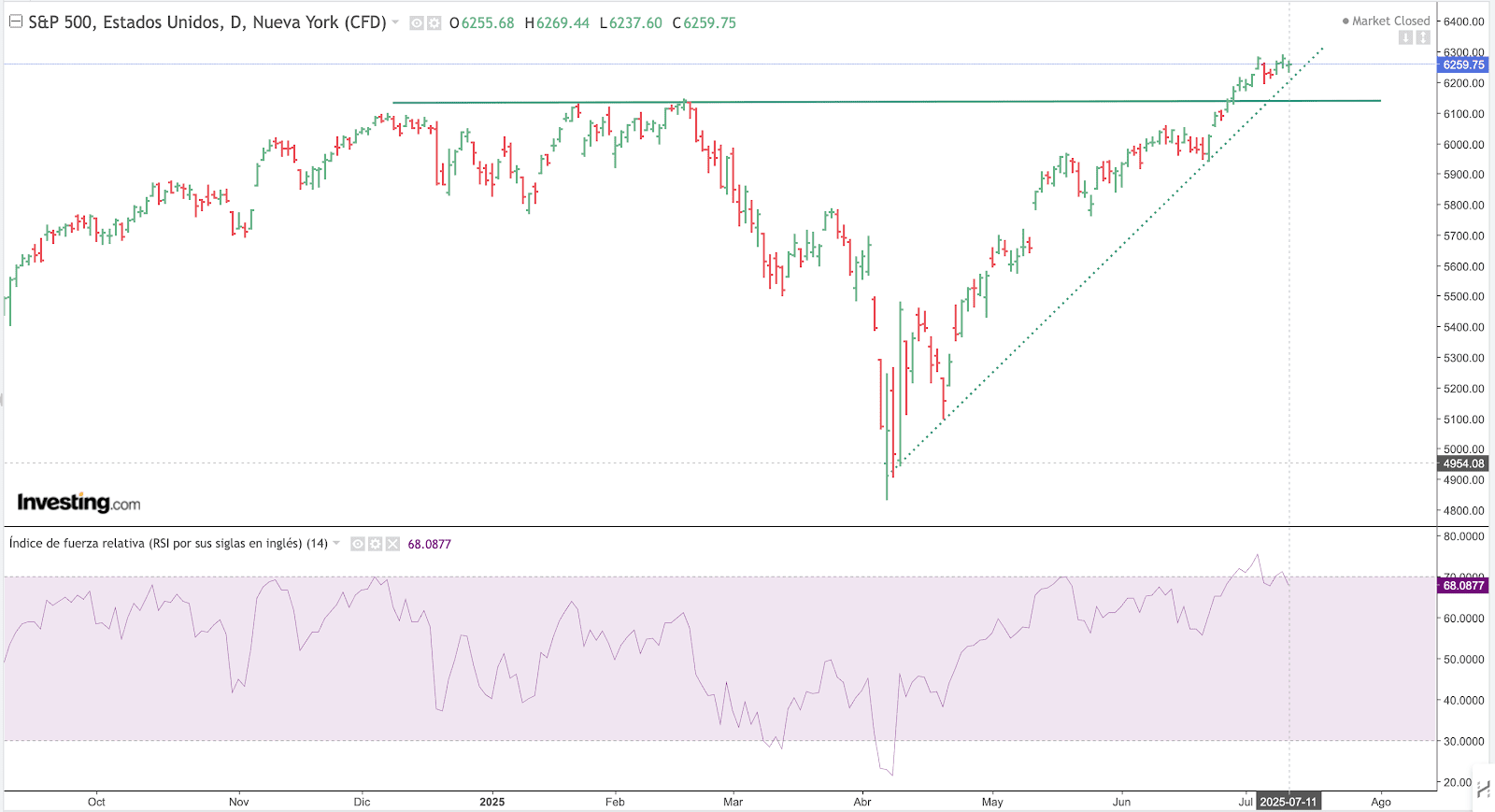Click the S&P 500 chart title text
Viewport: 1495px width, 812px height.
207,22
